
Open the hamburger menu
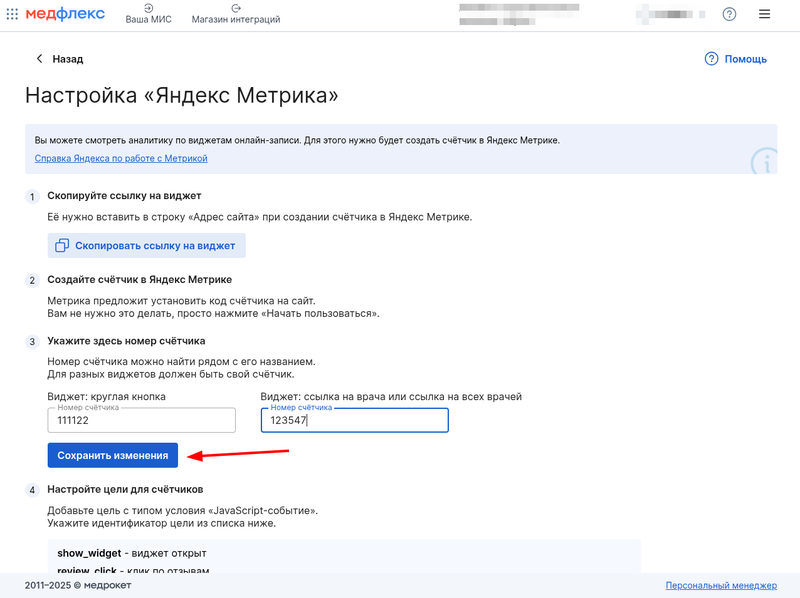pyautogui.click(x=764, y=14)
